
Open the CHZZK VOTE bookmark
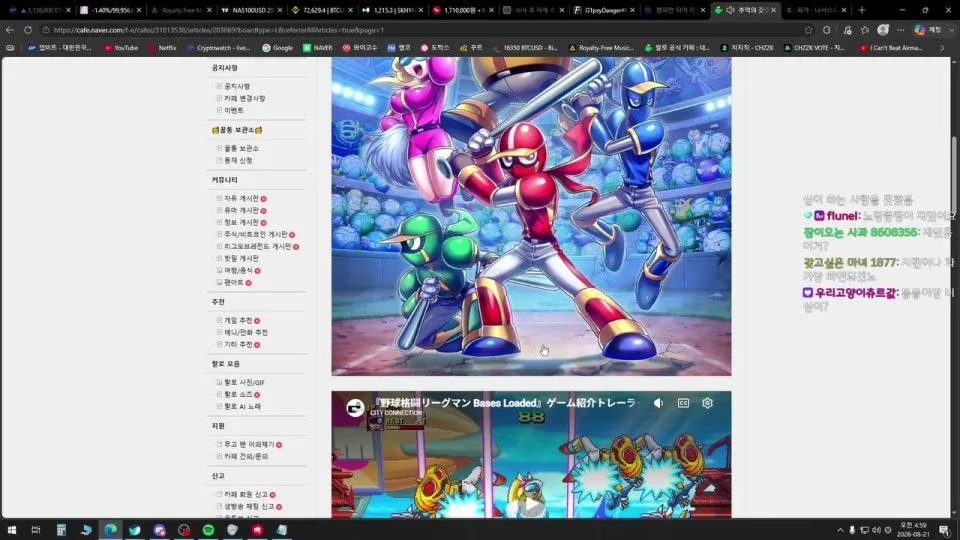(x=814, y=47)
